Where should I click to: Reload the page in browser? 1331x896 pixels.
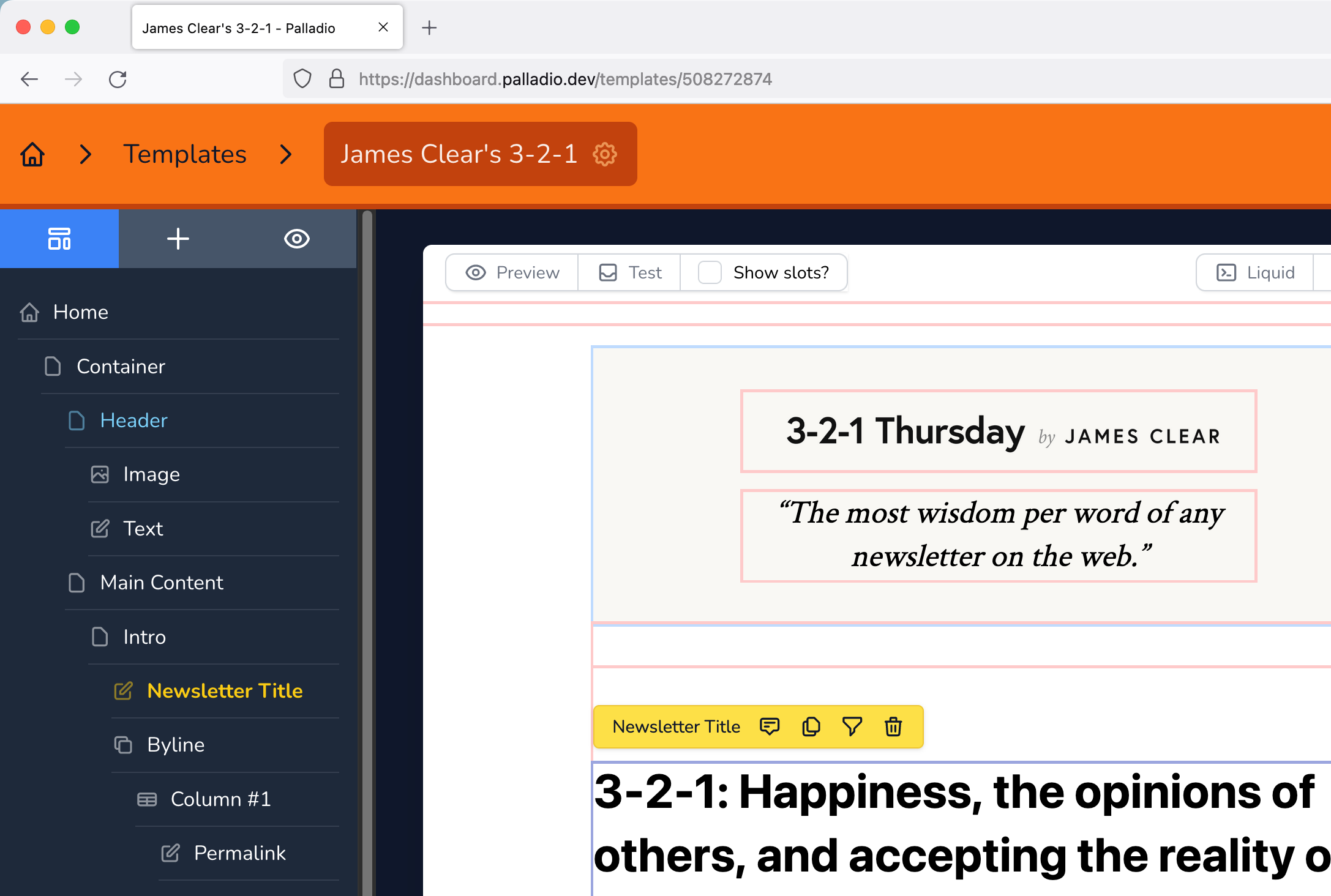pyautogui.click(x=118, y=79)
